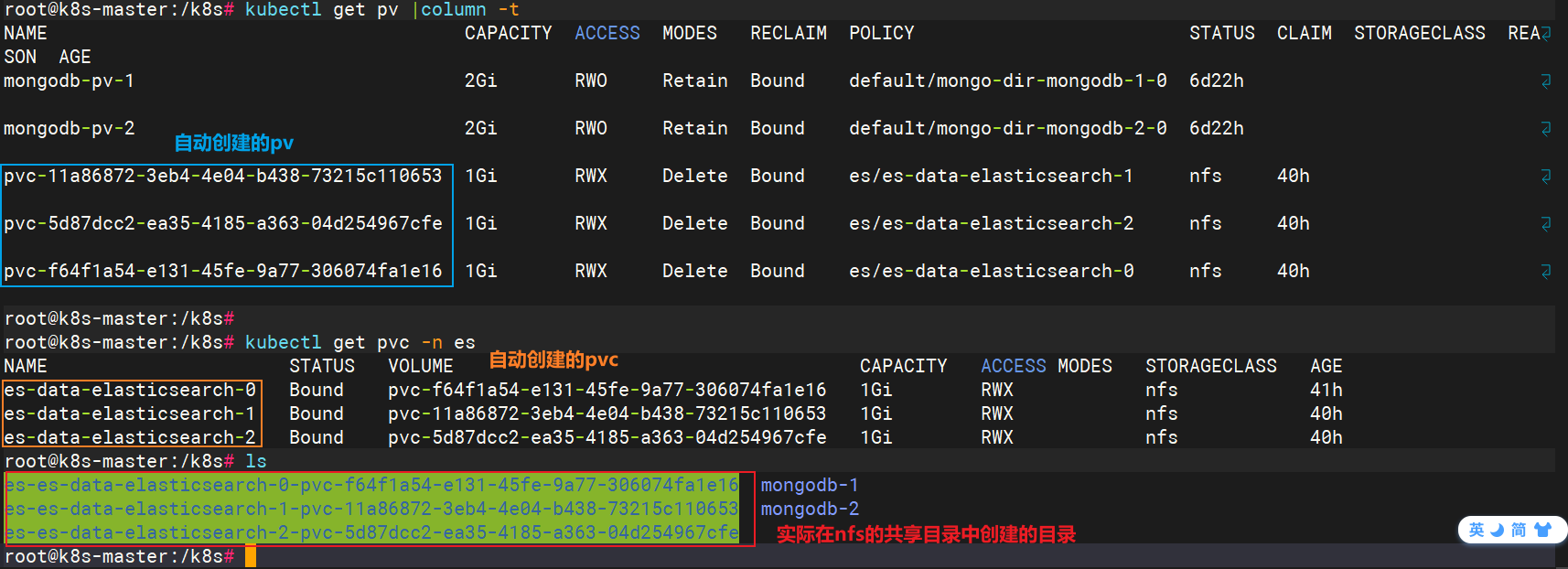Click 'column -t' in the first command
Screen dimensions: 1568x569
(x=470, y=9)
